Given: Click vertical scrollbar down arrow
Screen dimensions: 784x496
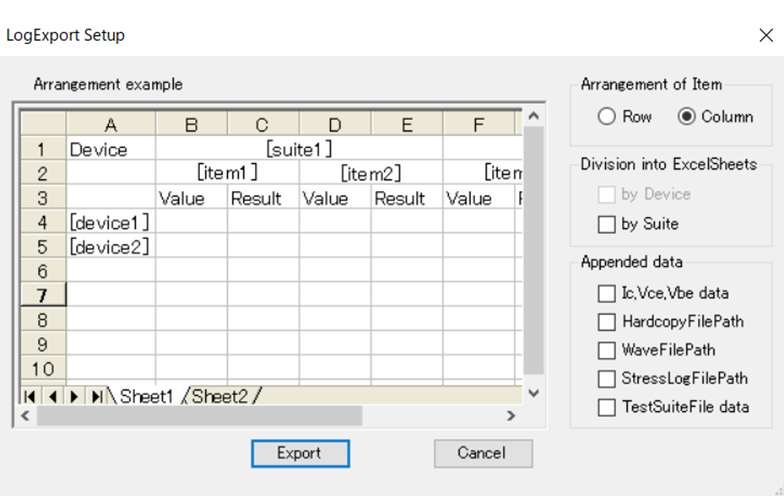Looking at the screenshot, I should coord(534,393).
